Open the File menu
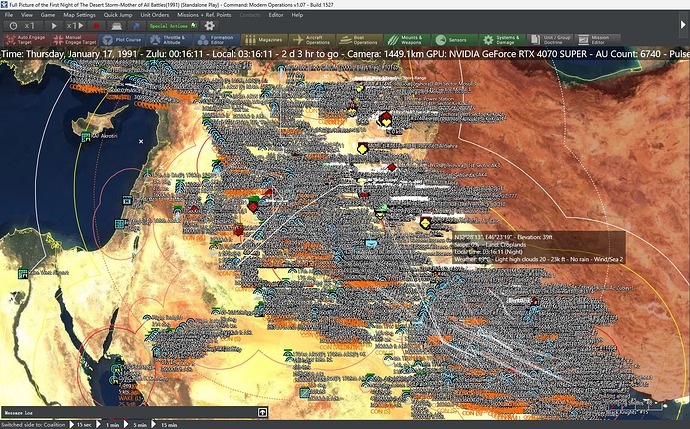690x429 pixels. (x=8, y=15)
